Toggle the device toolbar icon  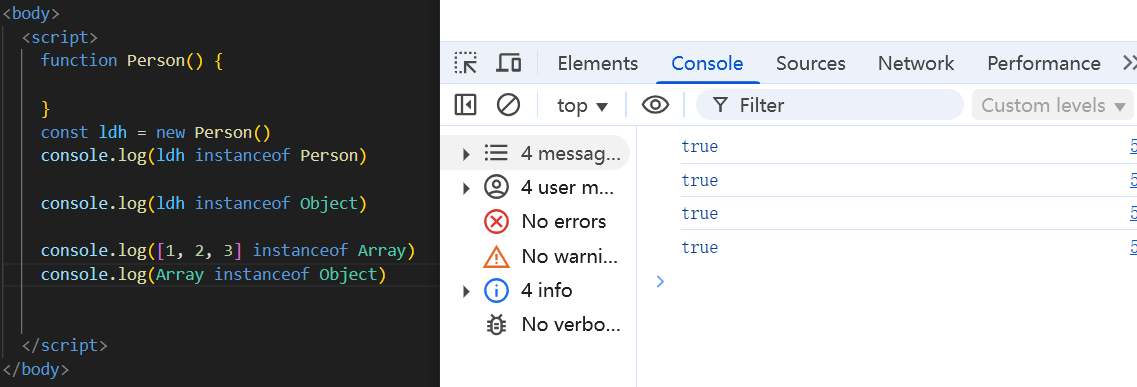point(508,63)
